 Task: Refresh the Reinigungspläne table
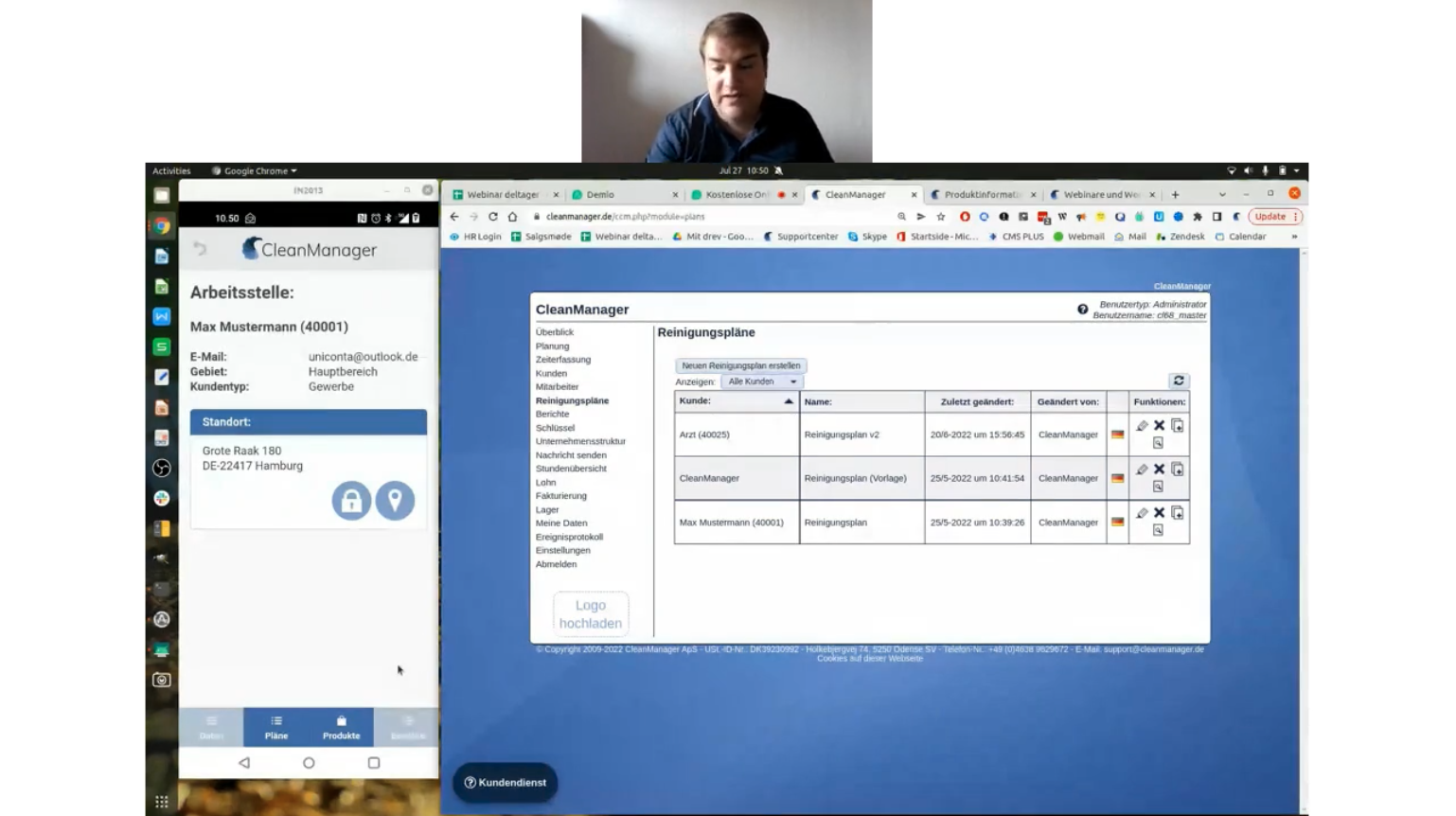click(x=1179, y=381)
